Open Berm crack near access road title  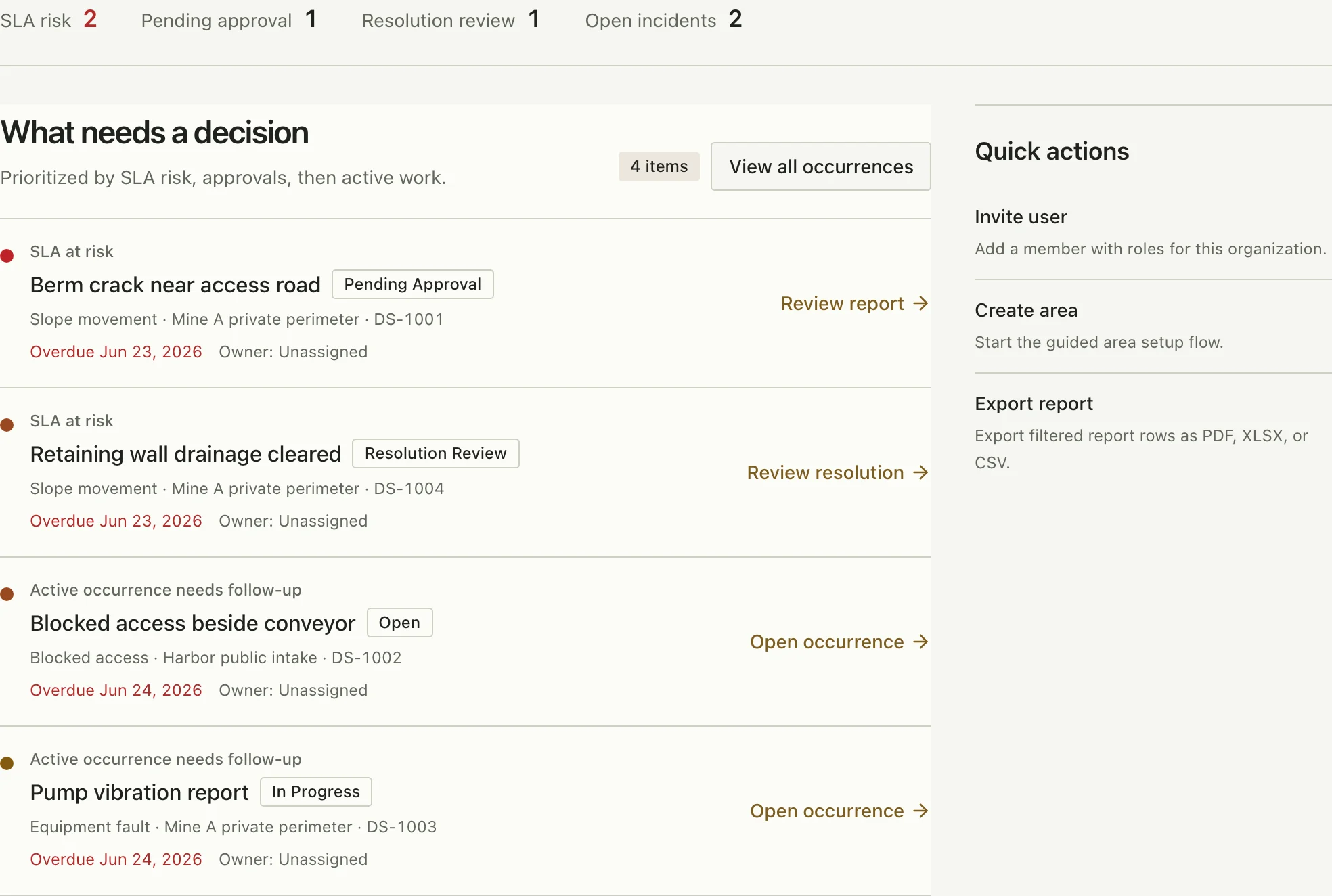point(175,285)
